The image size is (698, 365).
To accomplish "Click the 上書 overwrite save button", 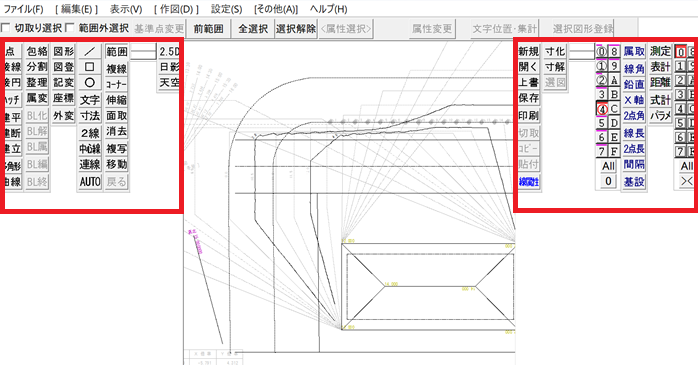I will coord(528,83).
